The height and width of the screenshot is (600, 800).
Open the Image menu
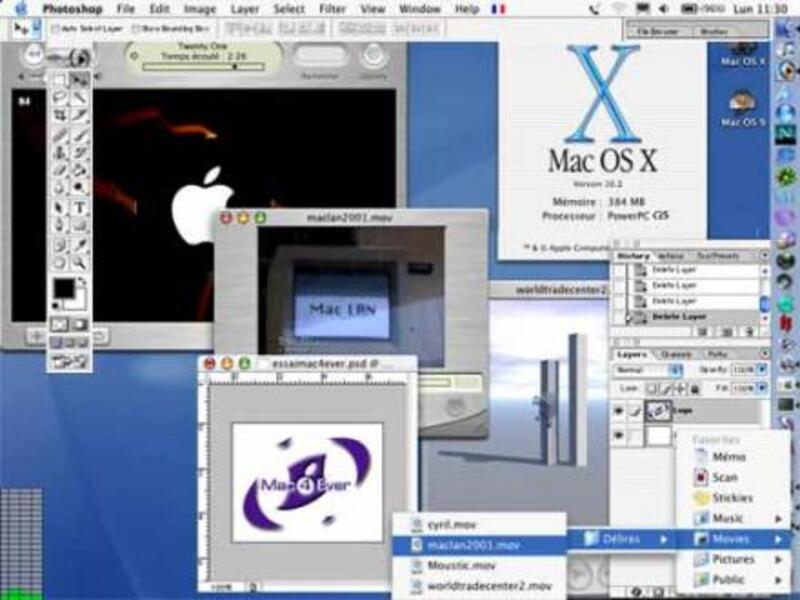(x=199, y=9)
